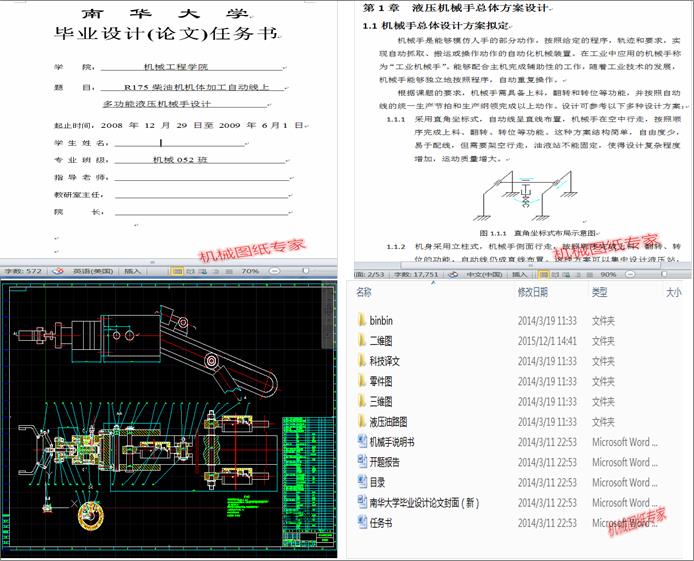Switch to Print Layout view in 90% document
The height and width of the screenshot is (561, 694).
[544, 275]
